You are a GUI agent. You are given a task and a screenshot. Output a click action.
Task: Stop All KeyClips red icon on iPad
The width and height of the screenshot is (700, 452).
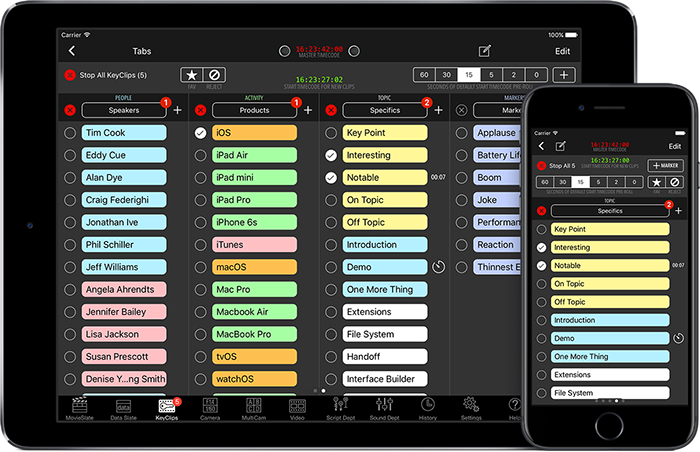tap(70, 75)
